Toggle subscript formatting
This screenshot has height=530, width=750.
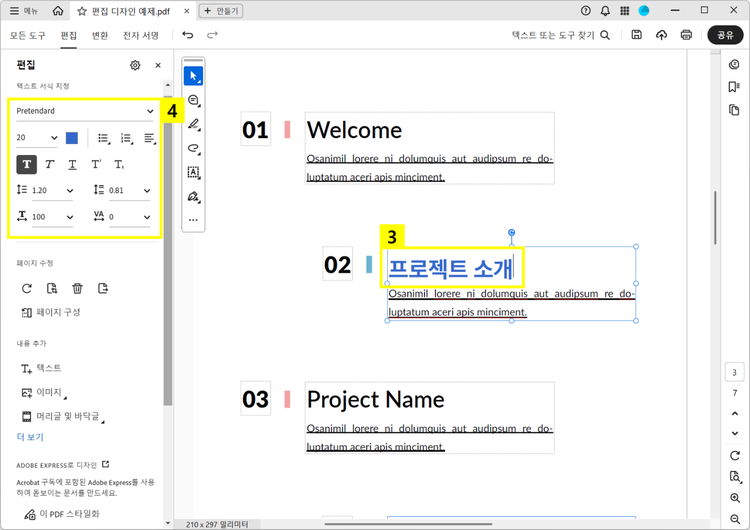[x=119, y=165]
